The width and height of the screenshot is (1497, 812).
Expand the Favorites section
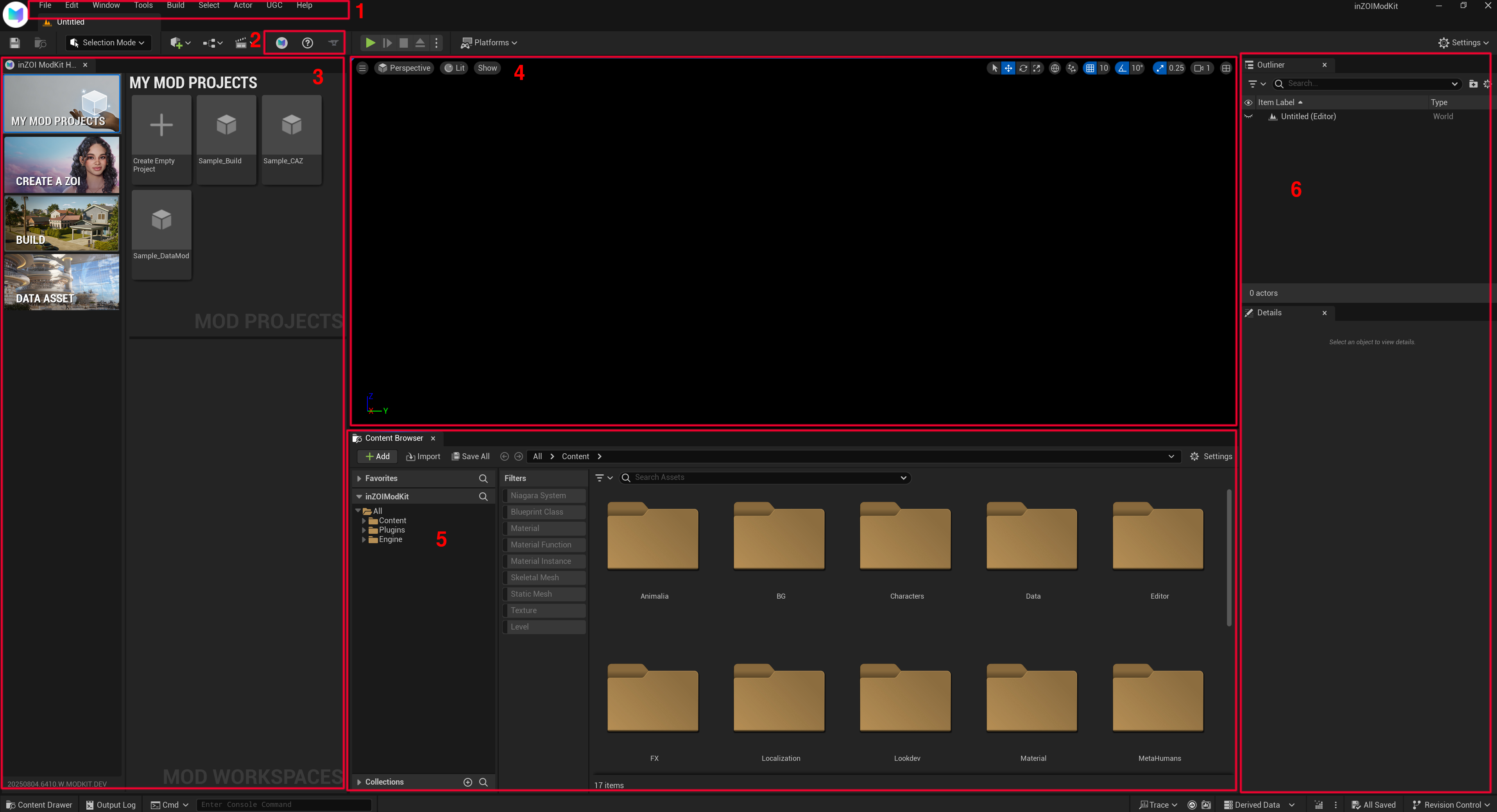(x=359, y=478)
